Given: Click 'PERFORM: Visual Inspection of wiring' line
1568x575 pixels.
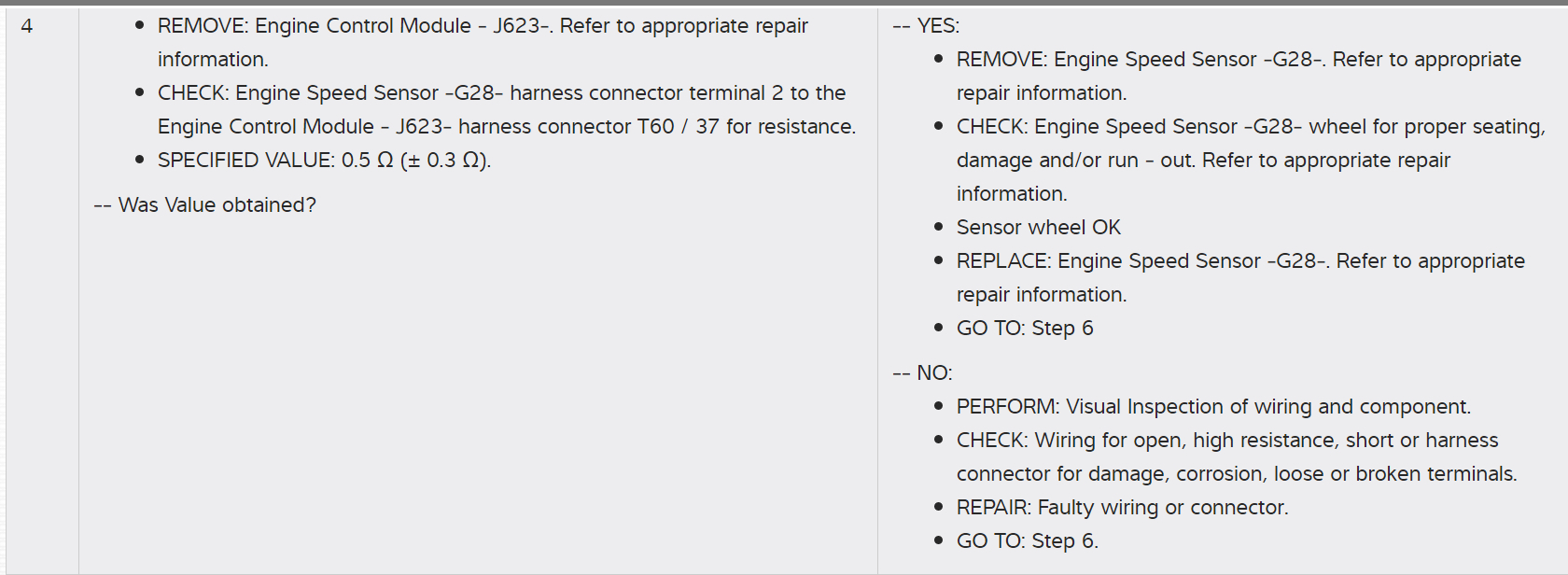Looking at the screenshot, I should (1213, 407).
